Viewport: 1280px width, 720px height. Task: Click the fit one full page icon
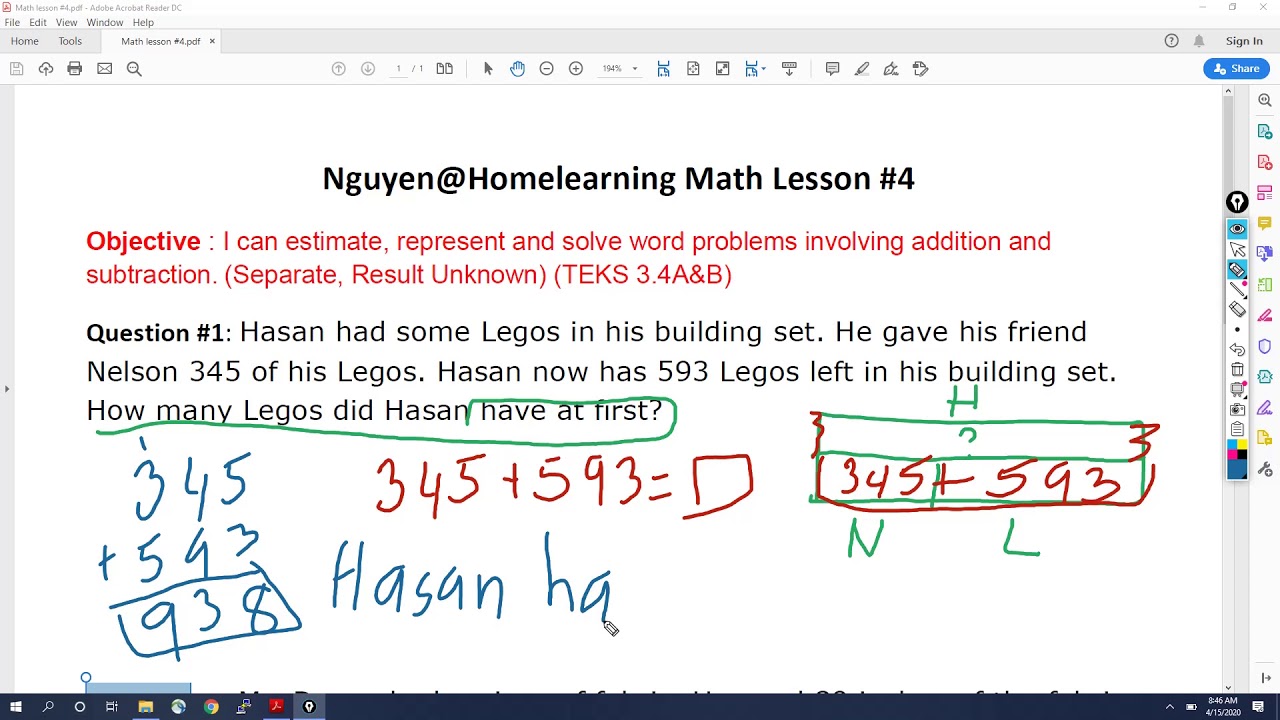[x=693, y=69]
